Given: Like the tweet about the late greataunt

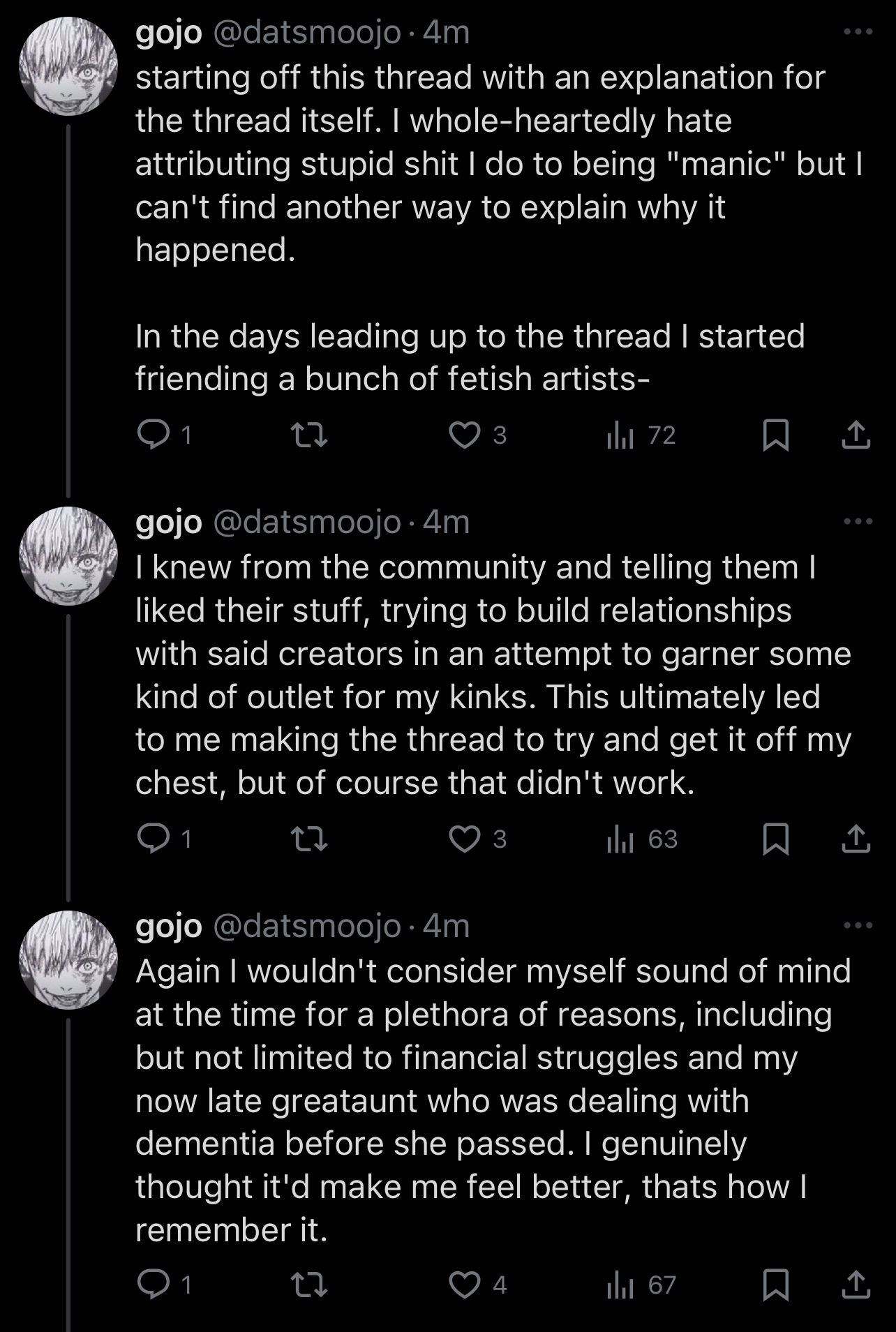Looking at the screenshot, I should (464, 1285).
